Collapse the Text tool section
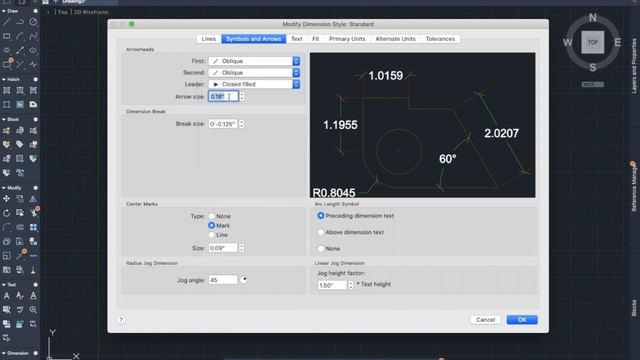The image size is (640, 360). (x=4, y=284)
